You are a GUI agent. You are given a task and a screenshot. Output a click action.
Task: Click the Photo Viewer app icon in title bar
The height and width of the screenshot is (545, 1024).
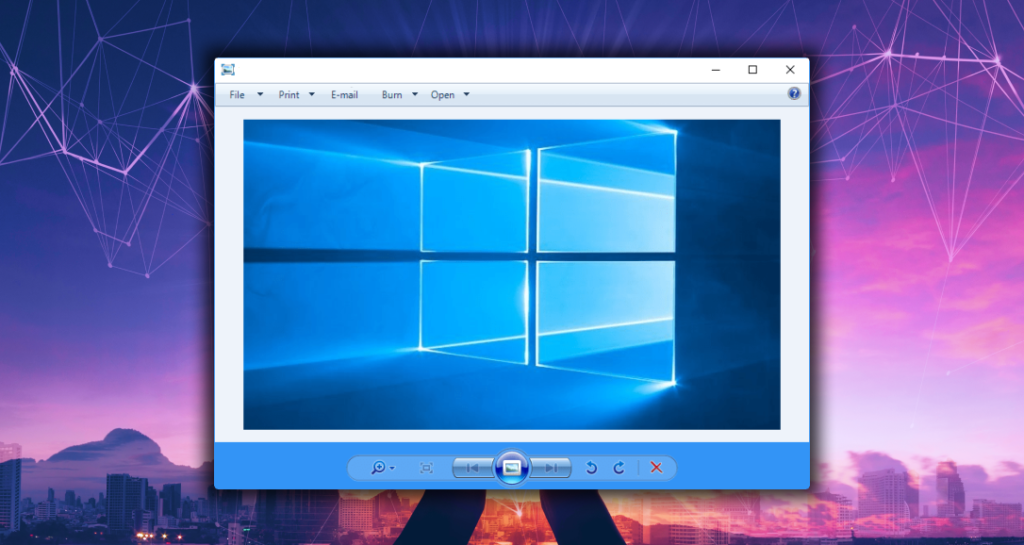coord(227,70)
